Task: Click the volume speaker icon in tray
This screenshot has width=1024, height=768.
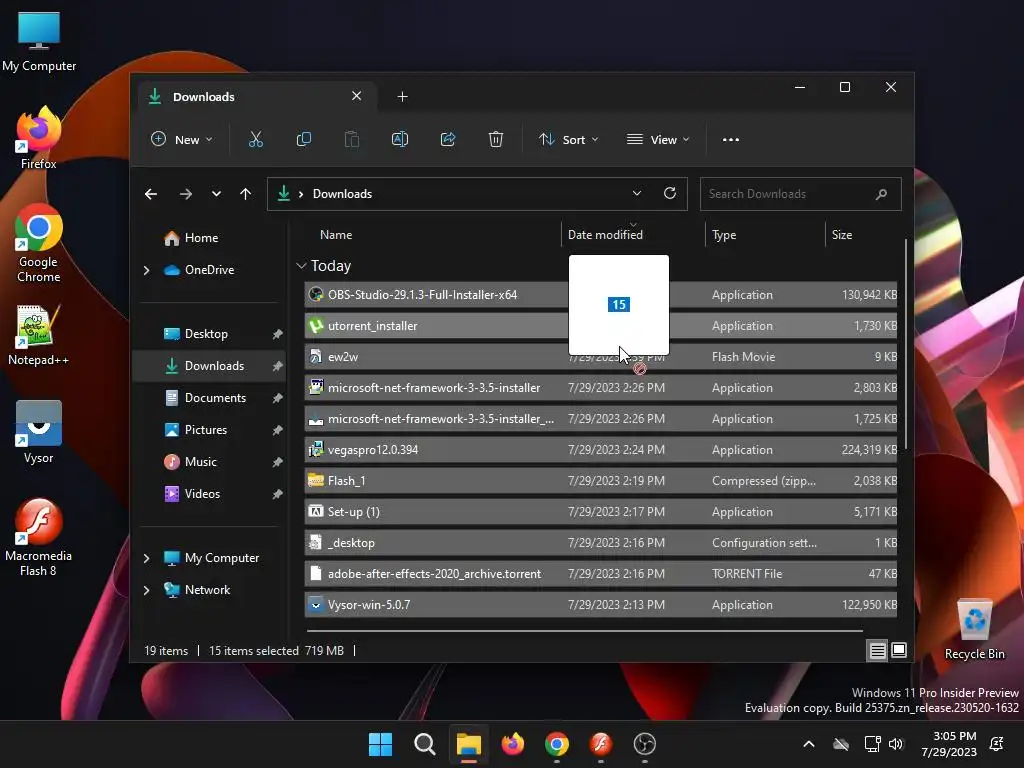Action: (896, 744)
